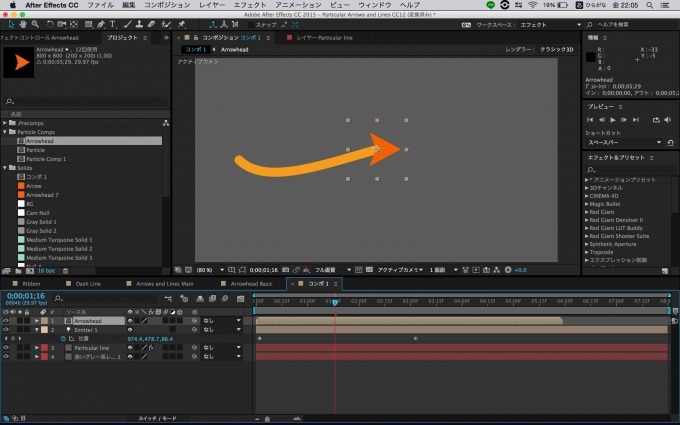680x425 pixels.
Task: Toggle visibility of the Particular line layer
Action: pyautogui.click(x=6, y=347)
